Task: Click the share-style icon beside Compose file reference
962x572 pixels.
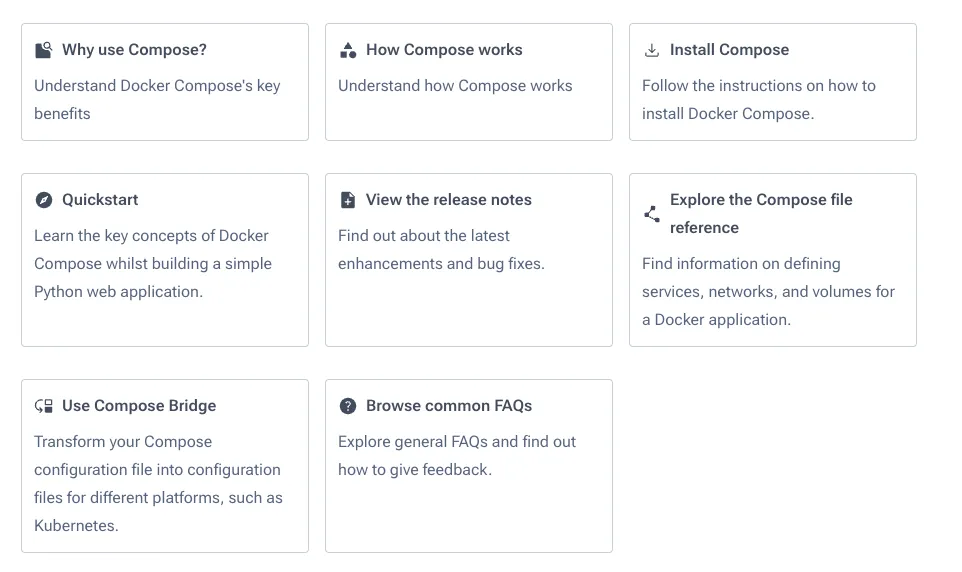Action: [652, 214]
